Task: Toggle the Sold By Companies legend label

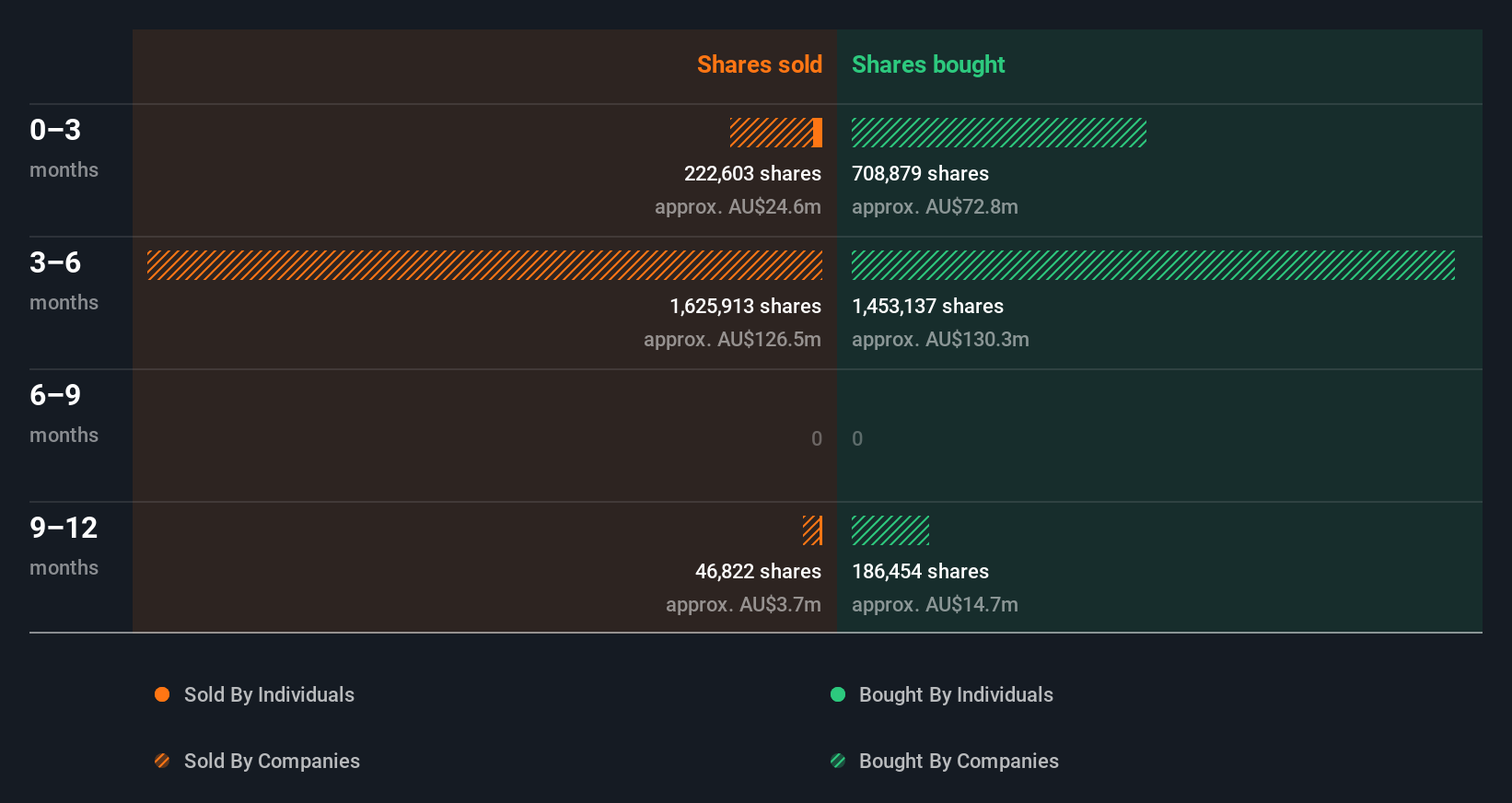Action: [x=272, y=761]
